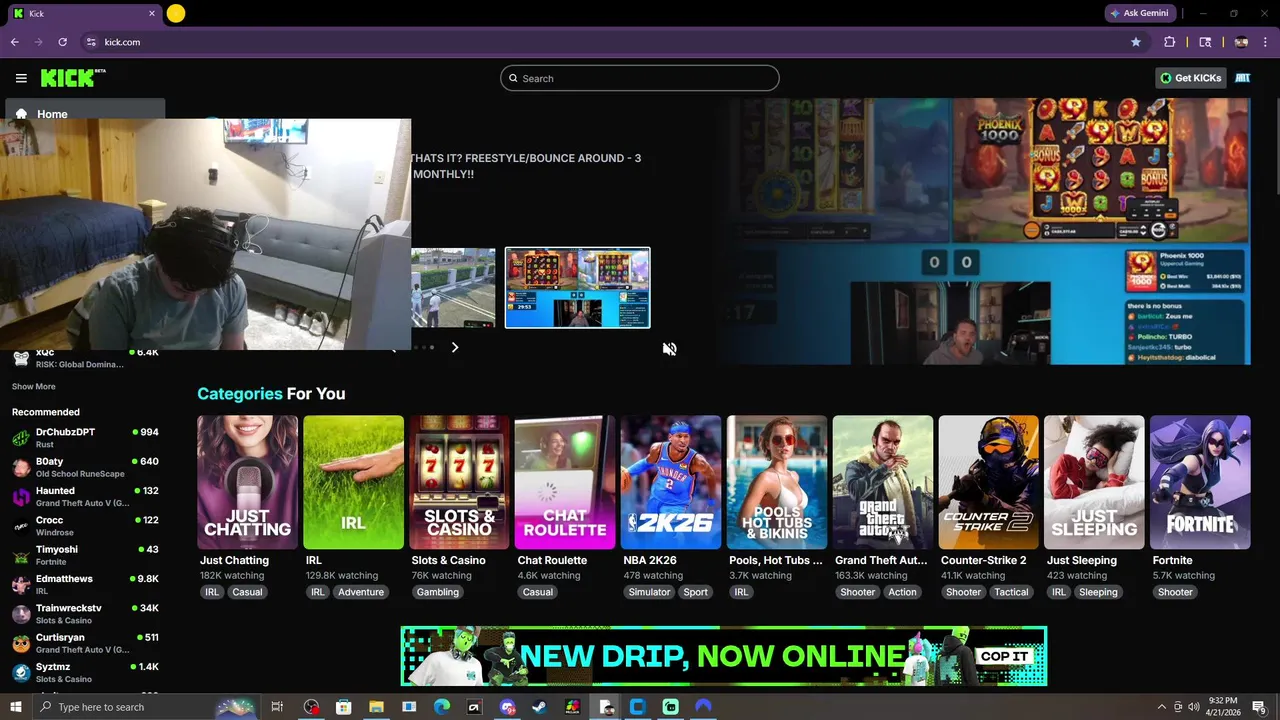Screen dimensions: 1280x720
Task: Open the Kick user avatar menu
Action: click(1243, 78)
